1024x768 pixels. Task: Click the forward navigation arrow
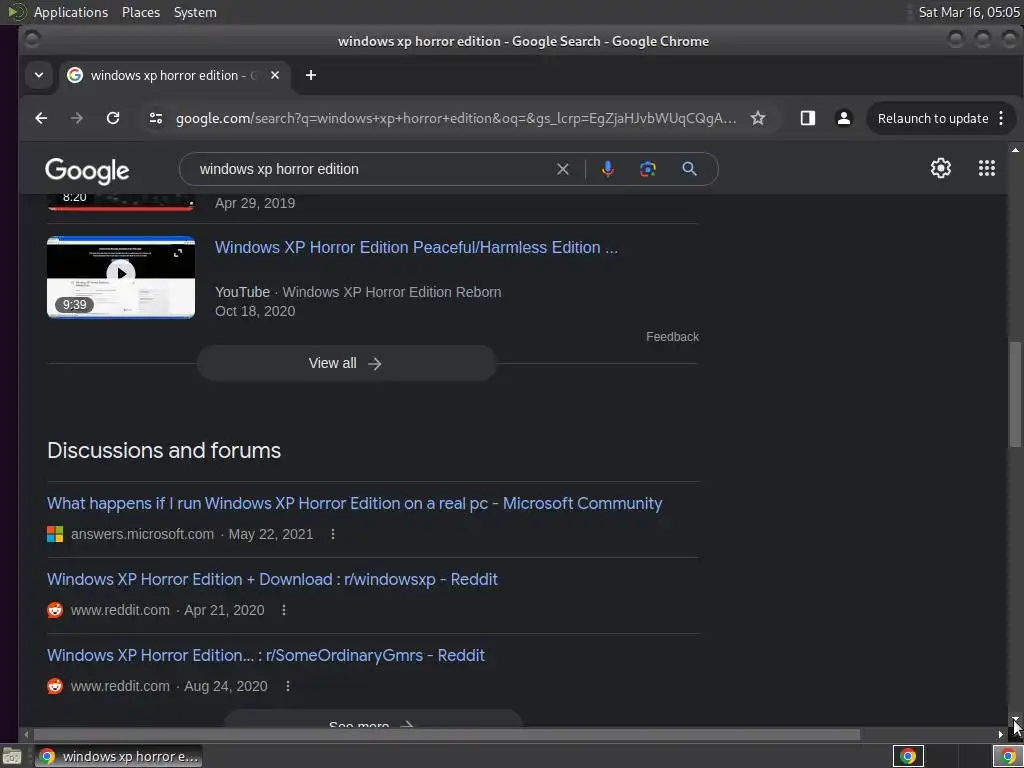[x=77, y=118]
